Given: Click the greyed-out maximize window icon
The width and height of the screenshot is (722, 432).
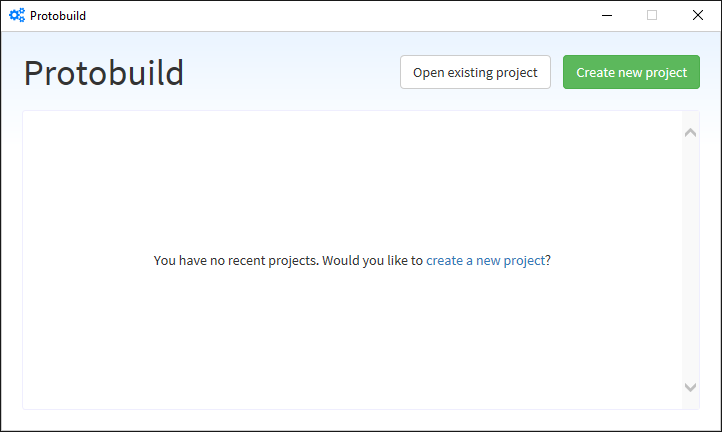Looking at the screenshot, I should click(652, 15).
